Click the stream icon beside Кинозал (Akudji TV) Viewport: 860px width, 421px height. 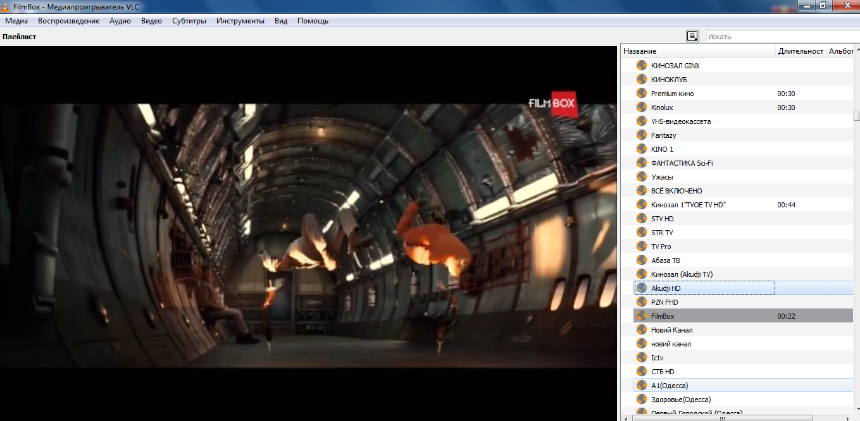coord(641,274)
